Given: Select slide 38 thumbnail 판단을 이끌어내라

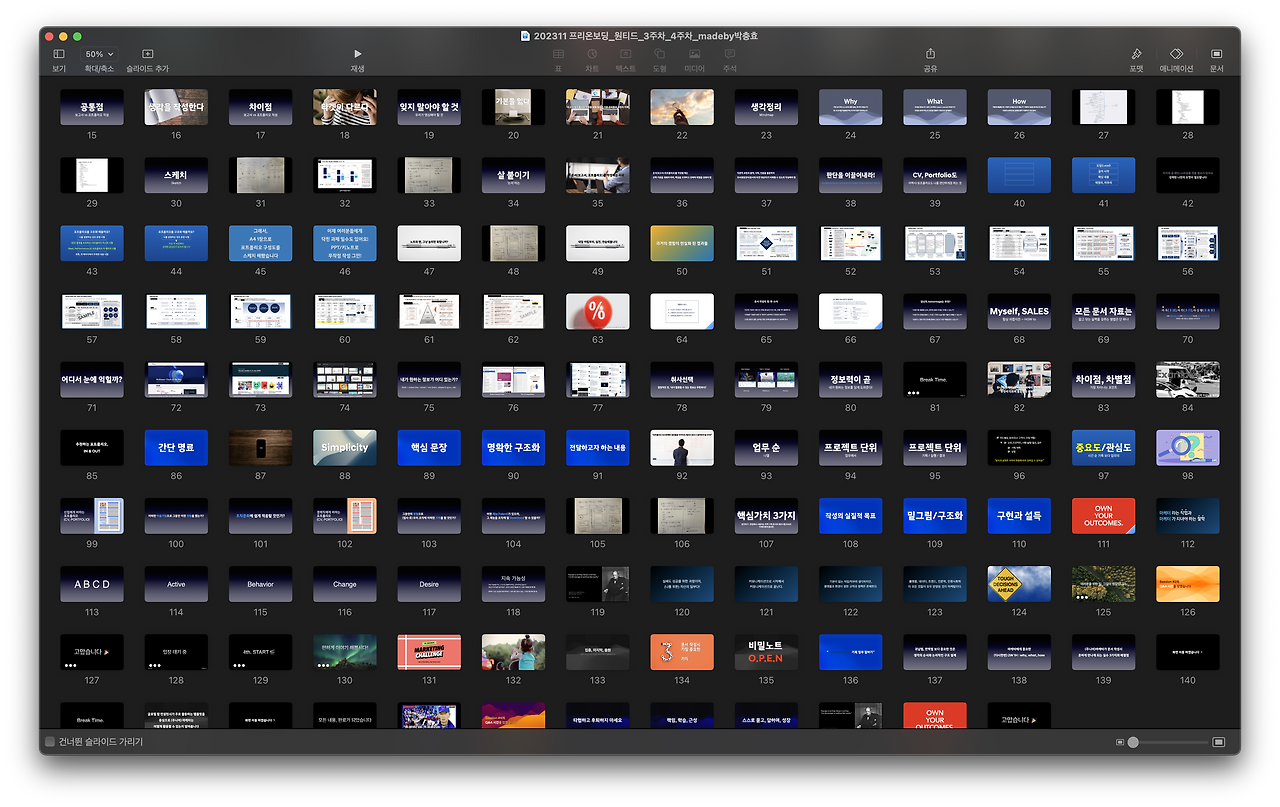Looking at the screenshot, I should (850, 175).
